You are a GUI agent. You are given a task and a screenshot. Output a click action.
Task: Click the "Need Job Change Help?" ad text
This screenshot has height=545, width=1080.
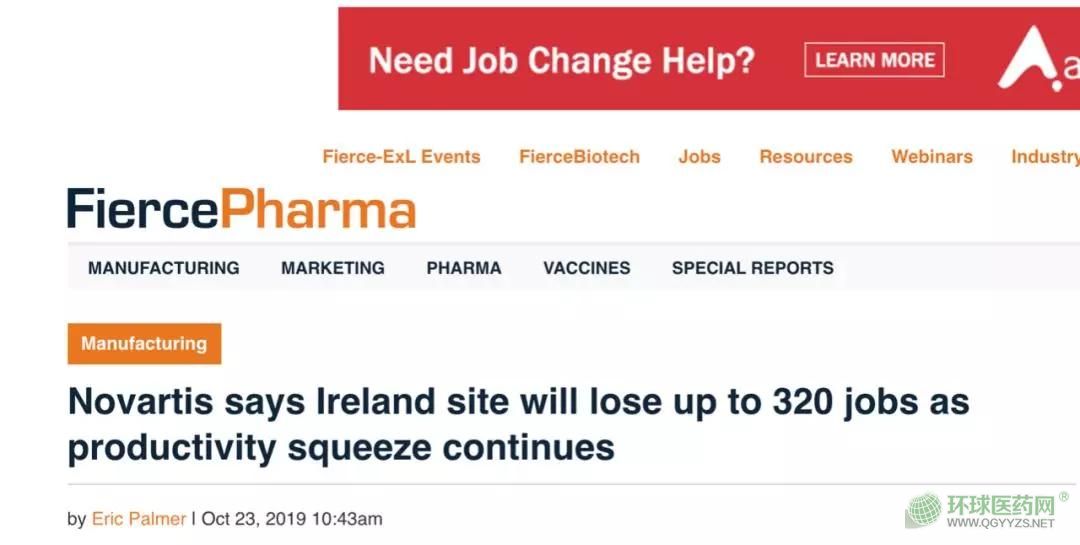561,61
